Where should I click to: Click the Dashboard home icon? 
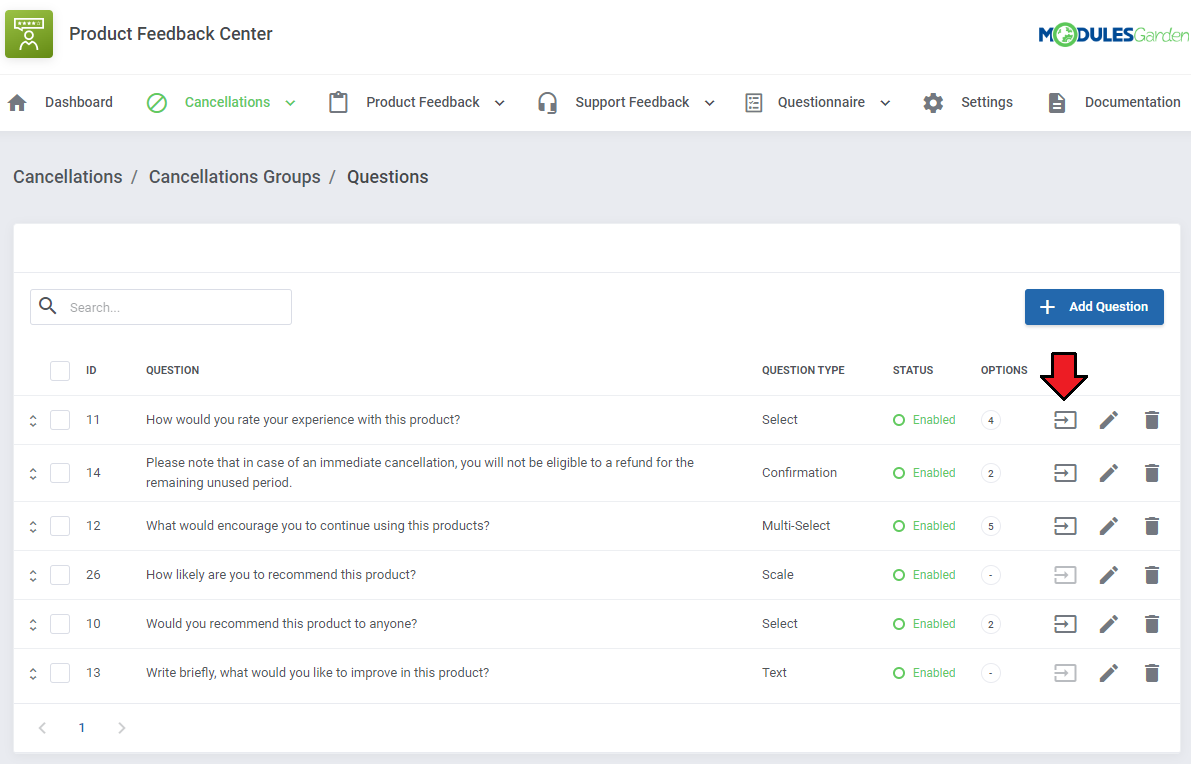click(17, 103)
